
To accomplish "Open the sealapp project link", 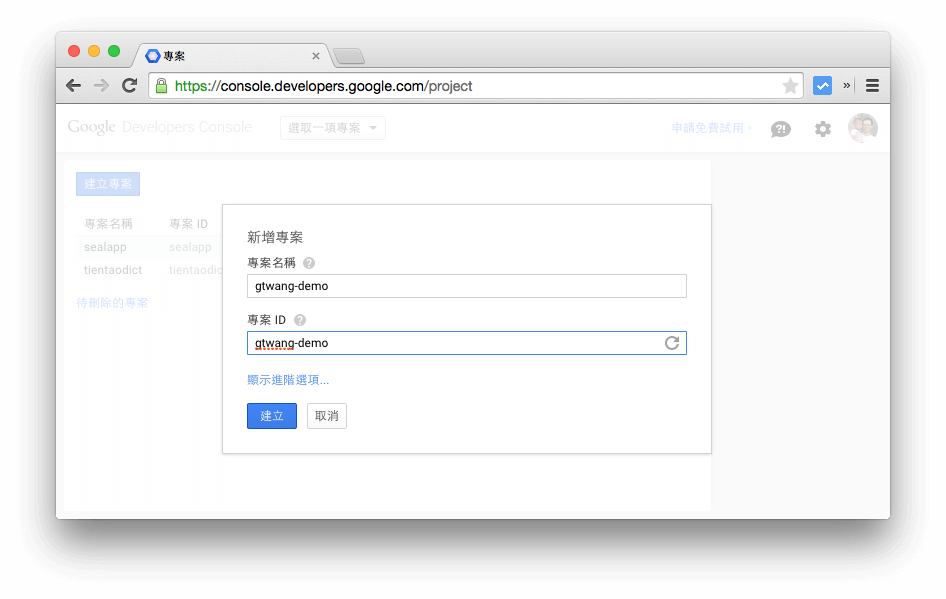I will tap(105, 246).
